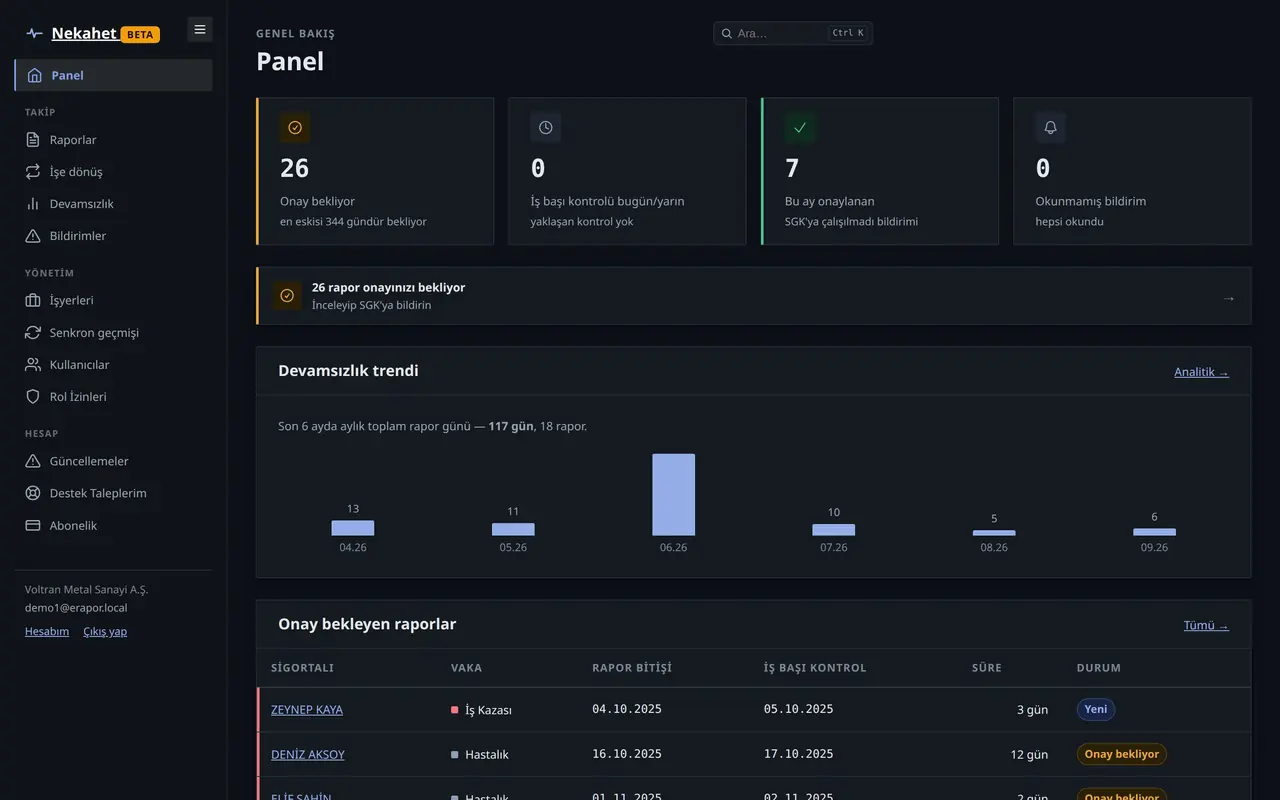The height and width of the screenshot is (800, 1280).
Task: Click the Onay bekliyor badge for DENİZ AKSOY
Action: click(x=1122, y=754)
